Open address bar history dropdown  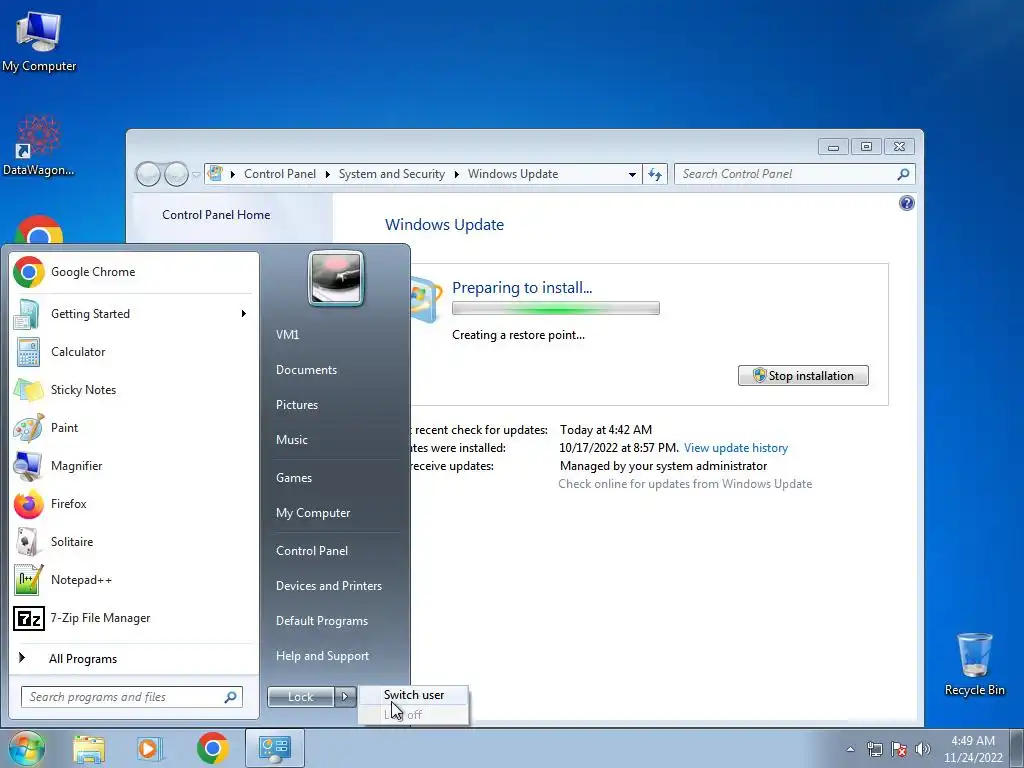[632, 174]
